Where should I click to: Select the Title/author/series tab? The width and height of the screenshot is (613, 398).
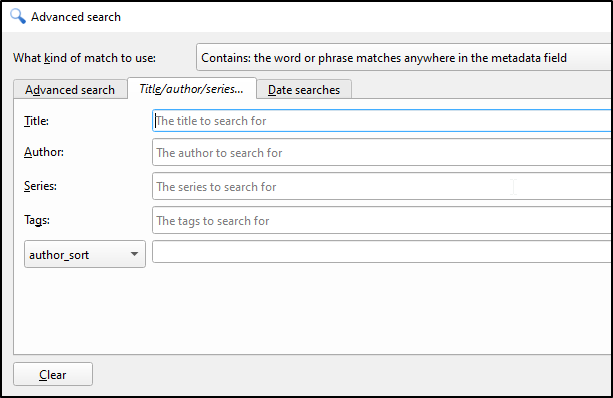pos(192,89)
